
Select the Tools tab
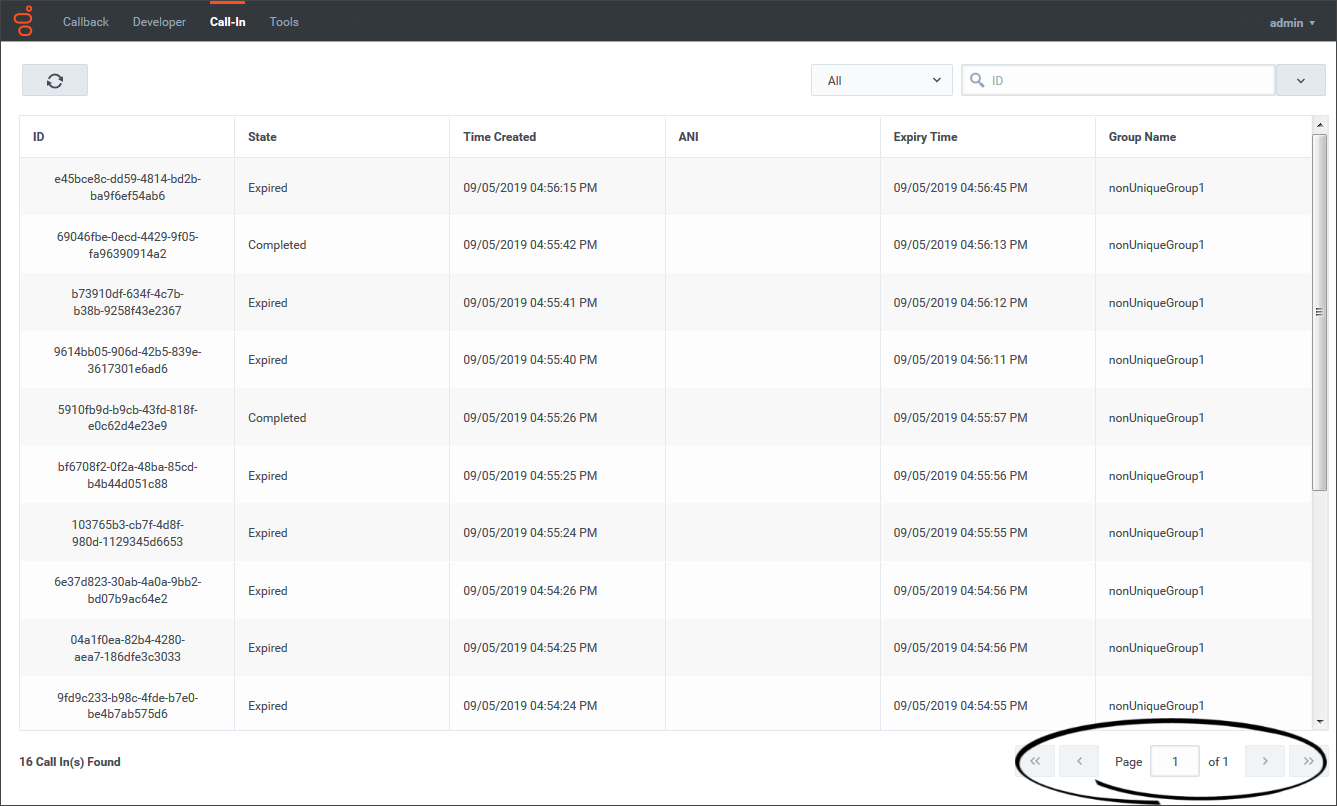click(283, 20)
